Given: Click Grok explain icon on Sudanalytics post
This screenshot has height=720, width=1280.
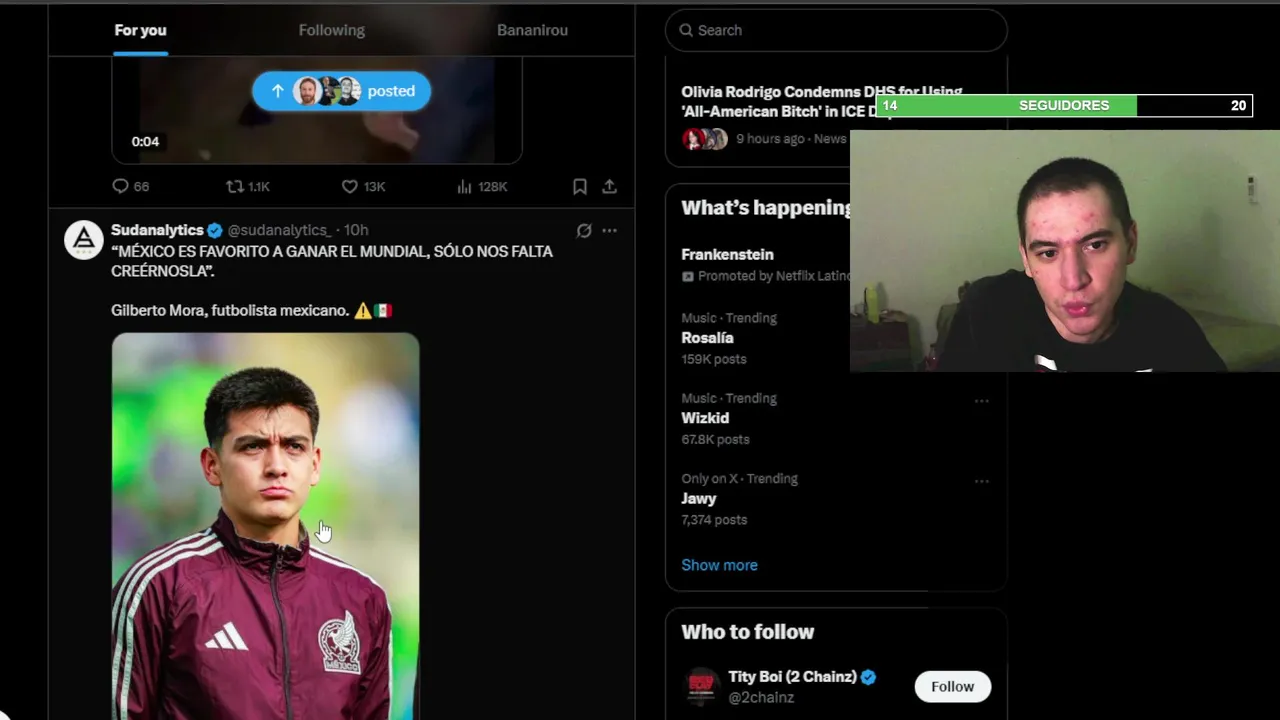Looking at the screenshot, I should (584, 230).
